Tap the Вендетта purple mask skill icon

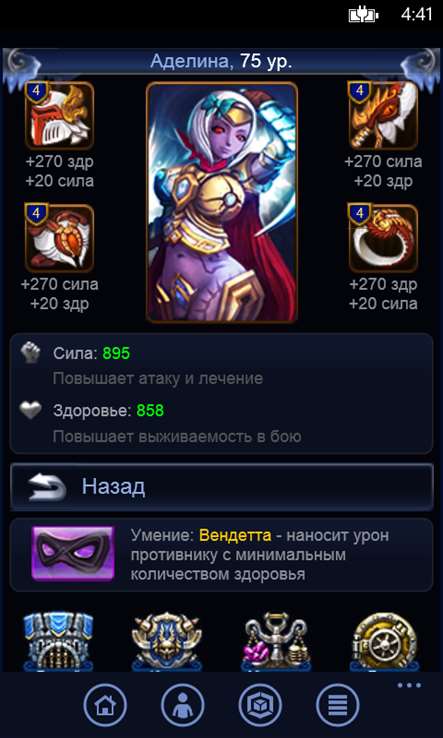tap(73, 554)
